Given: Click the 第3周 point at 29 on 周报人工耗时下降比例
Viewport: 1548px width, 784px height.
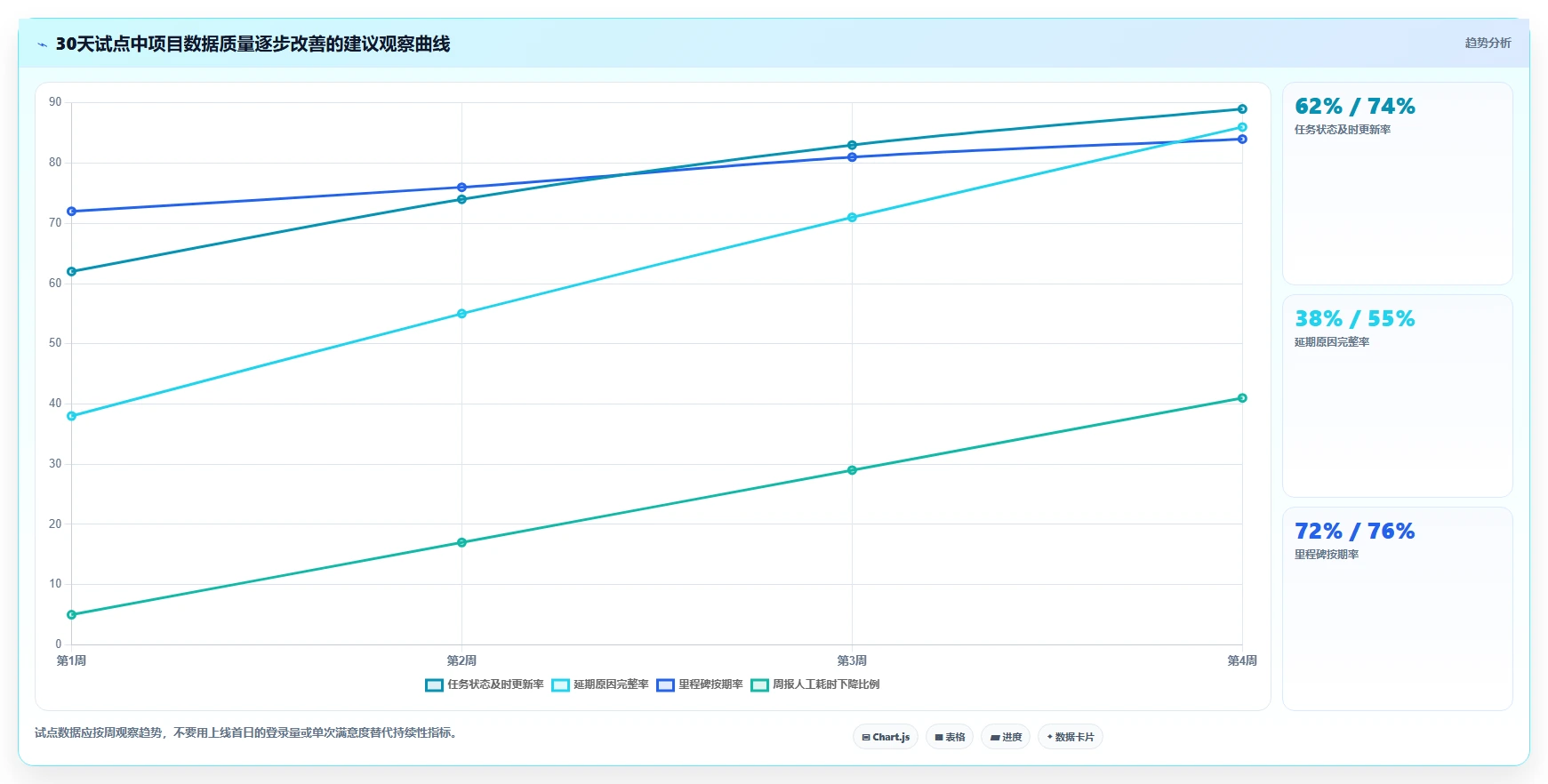Looking at the screenshot, I should click(852, 470).
